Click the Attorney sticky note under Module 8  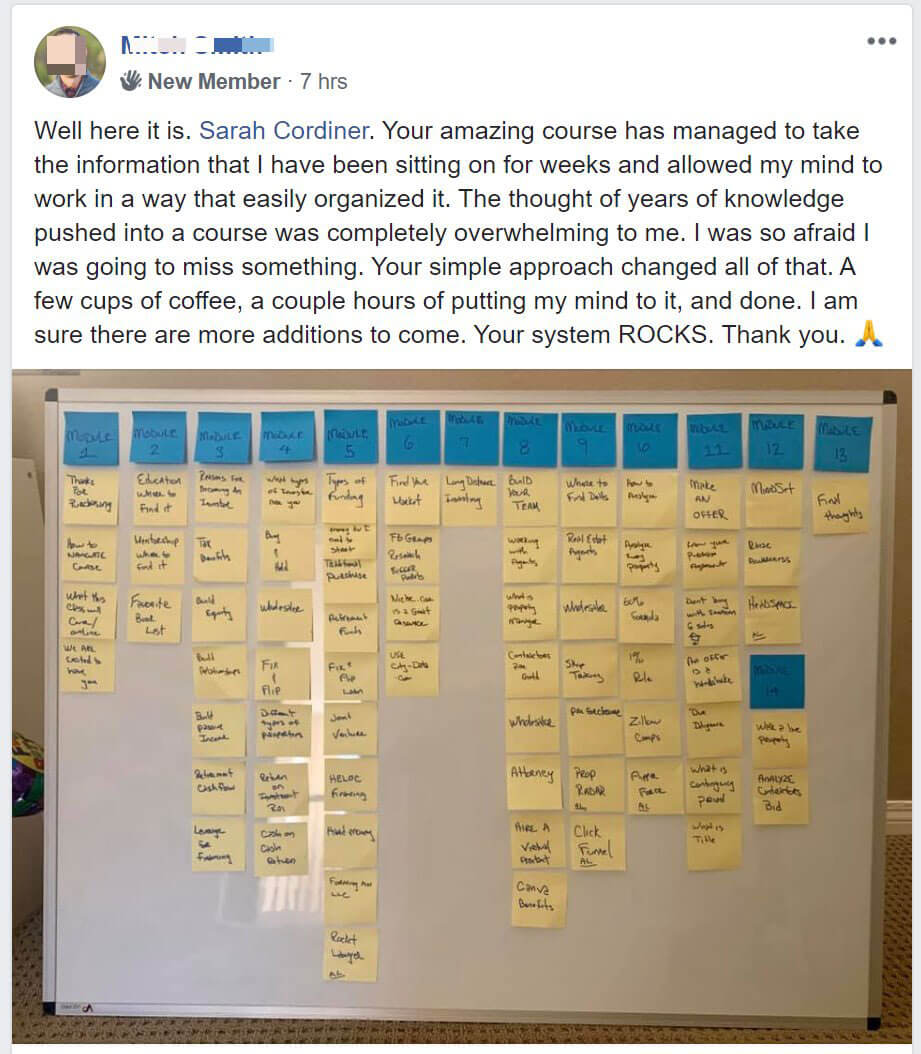point(534,784)
